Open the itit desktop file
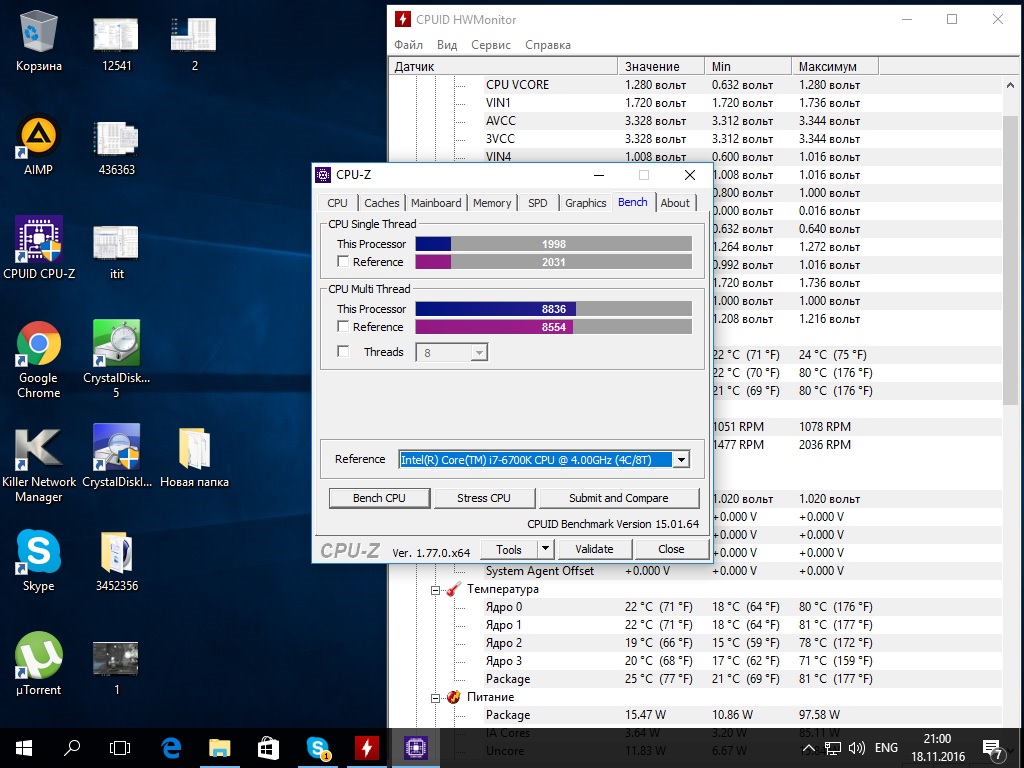Viewport: 1024px width, 768px height. (116, 251)
